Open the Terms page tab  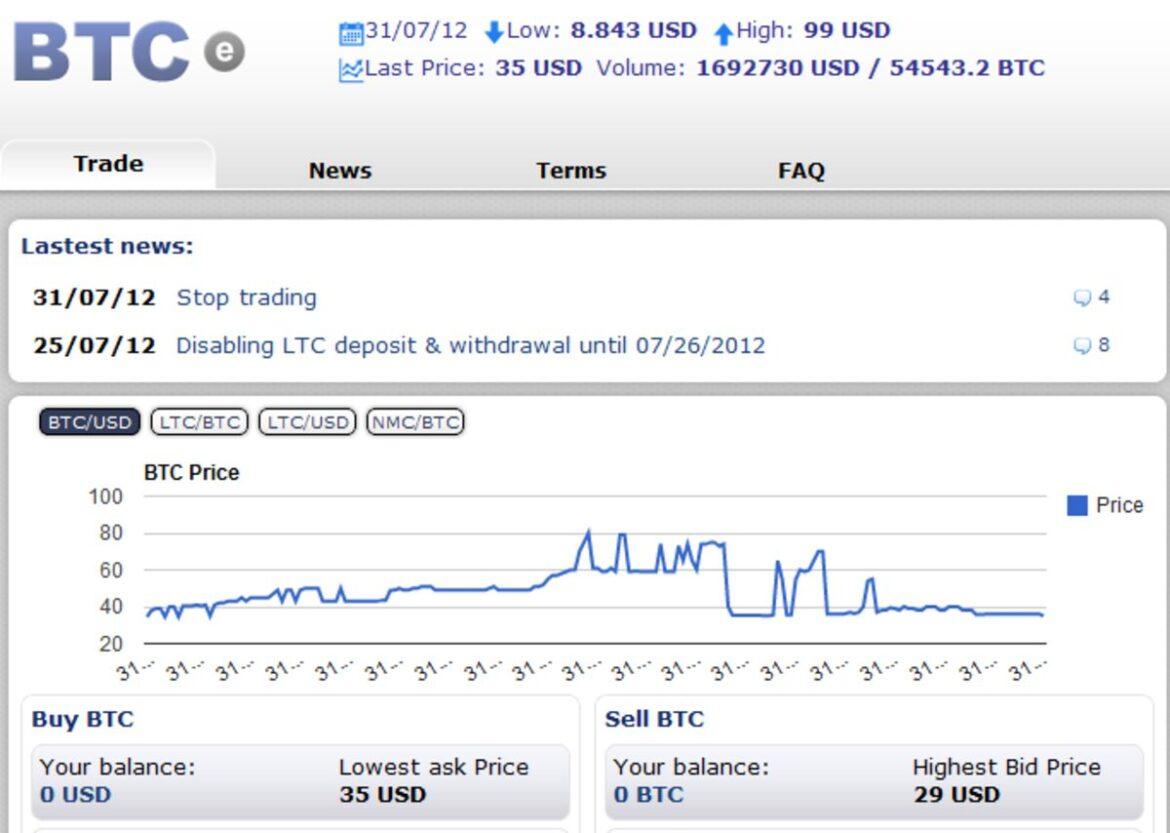coord(571,171)
